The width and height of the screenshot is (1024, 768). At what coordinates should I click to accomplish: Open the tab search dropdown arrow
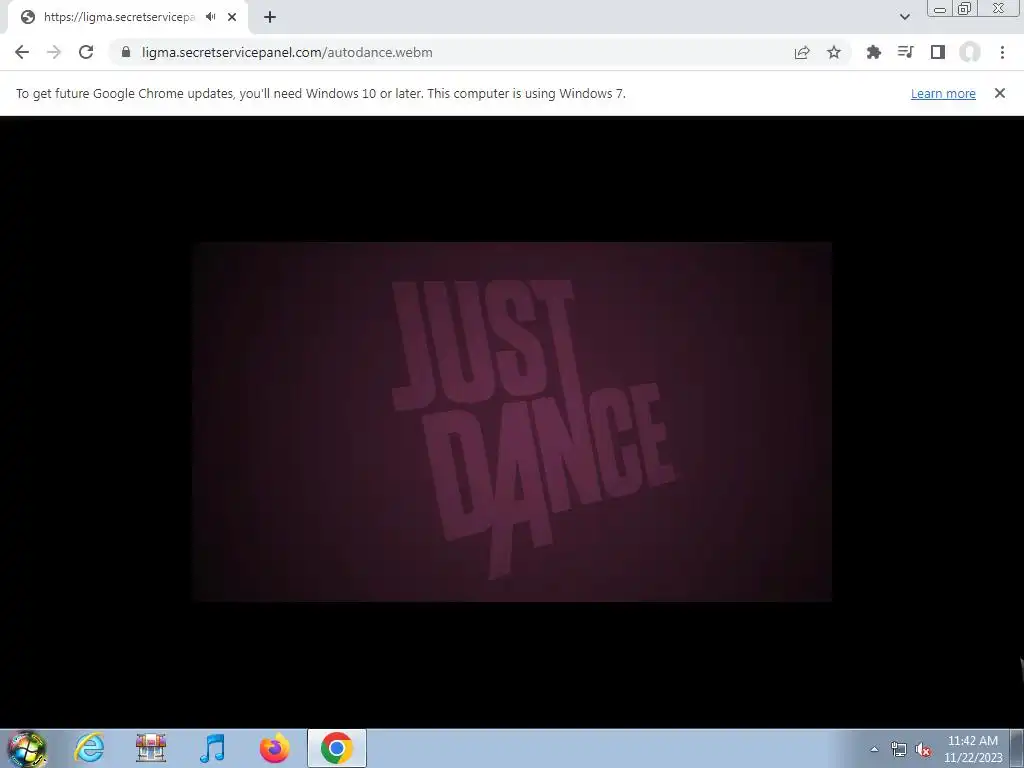click(x=904, y=17)
